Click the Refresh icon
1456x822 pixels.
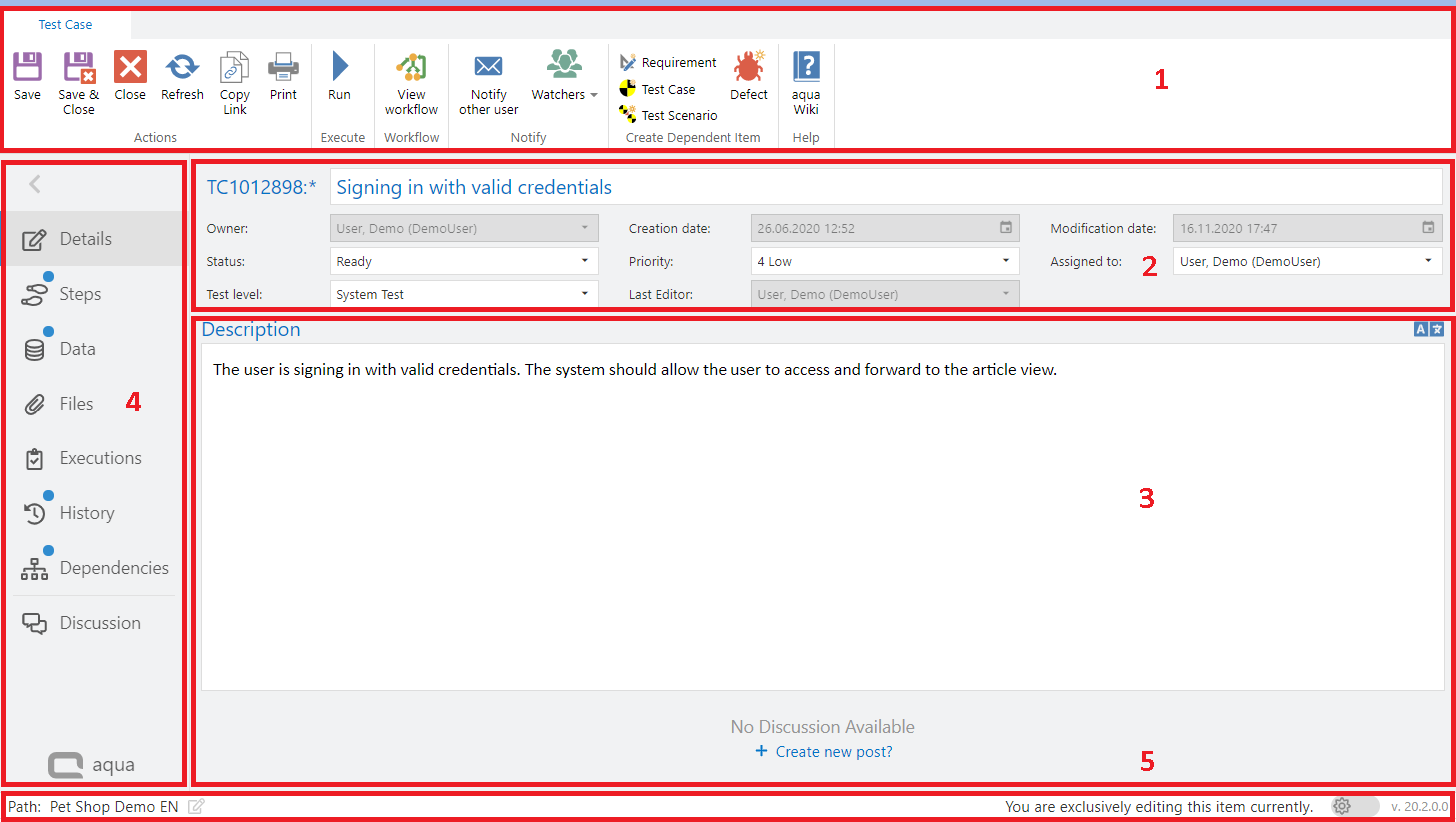(182, 68)
